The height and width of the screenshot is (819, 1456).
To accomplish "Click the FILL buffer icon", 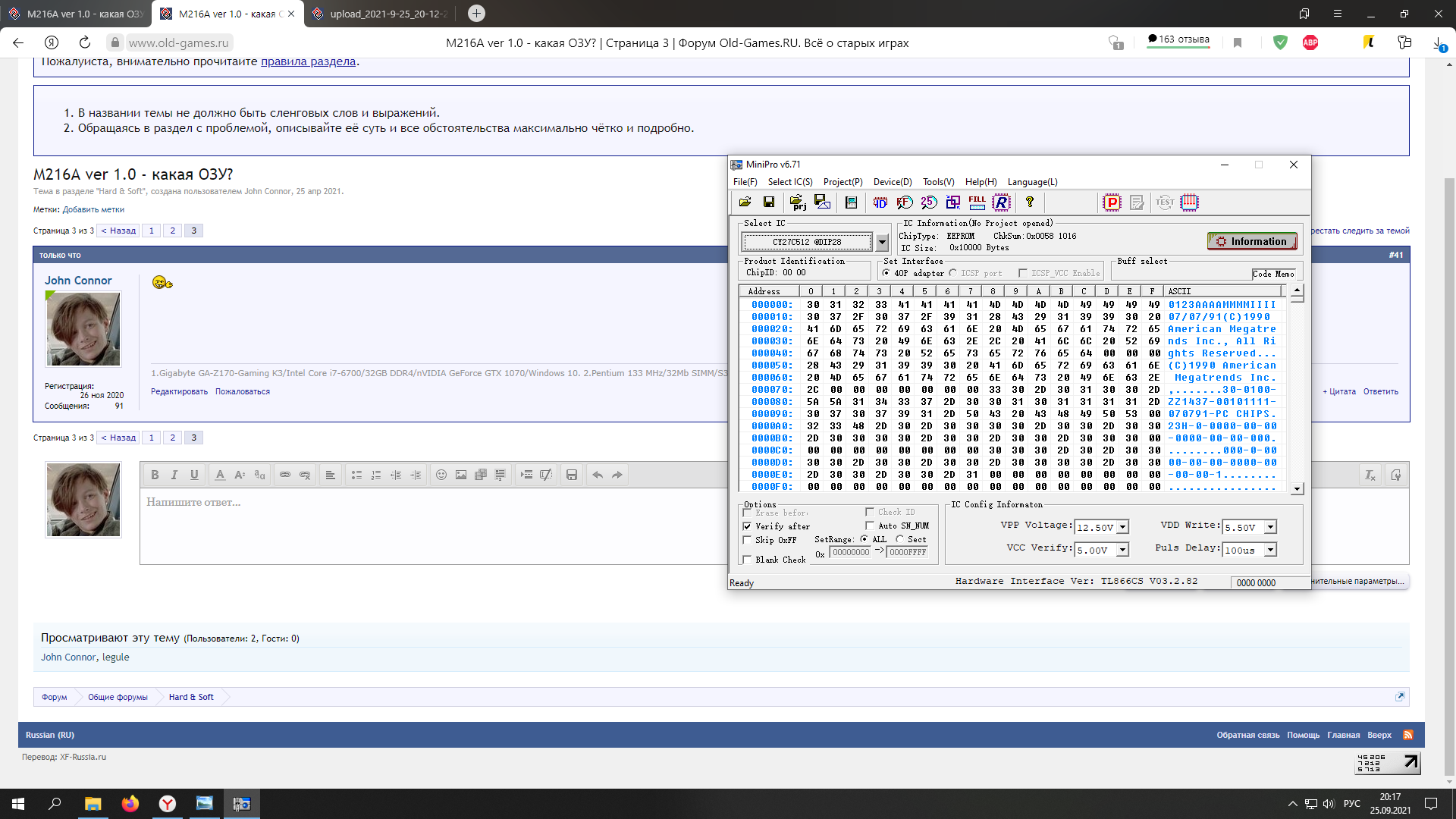I will coord(977,202).
